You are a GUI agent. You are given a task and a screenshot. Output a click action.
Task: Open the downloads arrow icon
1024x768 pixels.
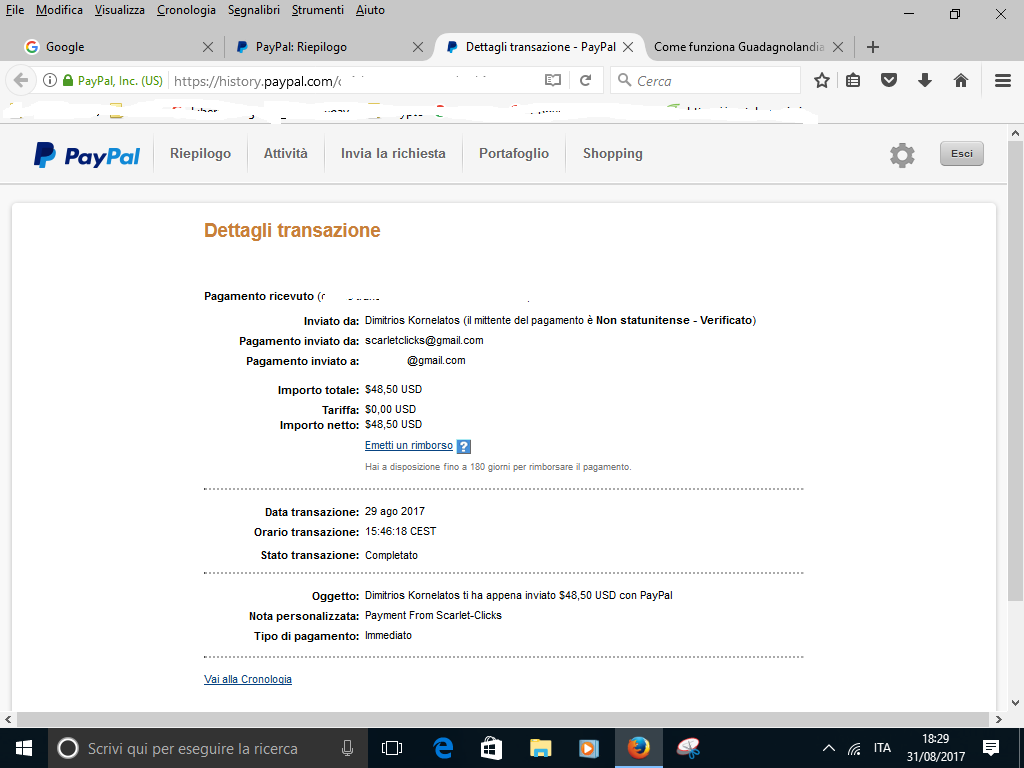point(925,80)
